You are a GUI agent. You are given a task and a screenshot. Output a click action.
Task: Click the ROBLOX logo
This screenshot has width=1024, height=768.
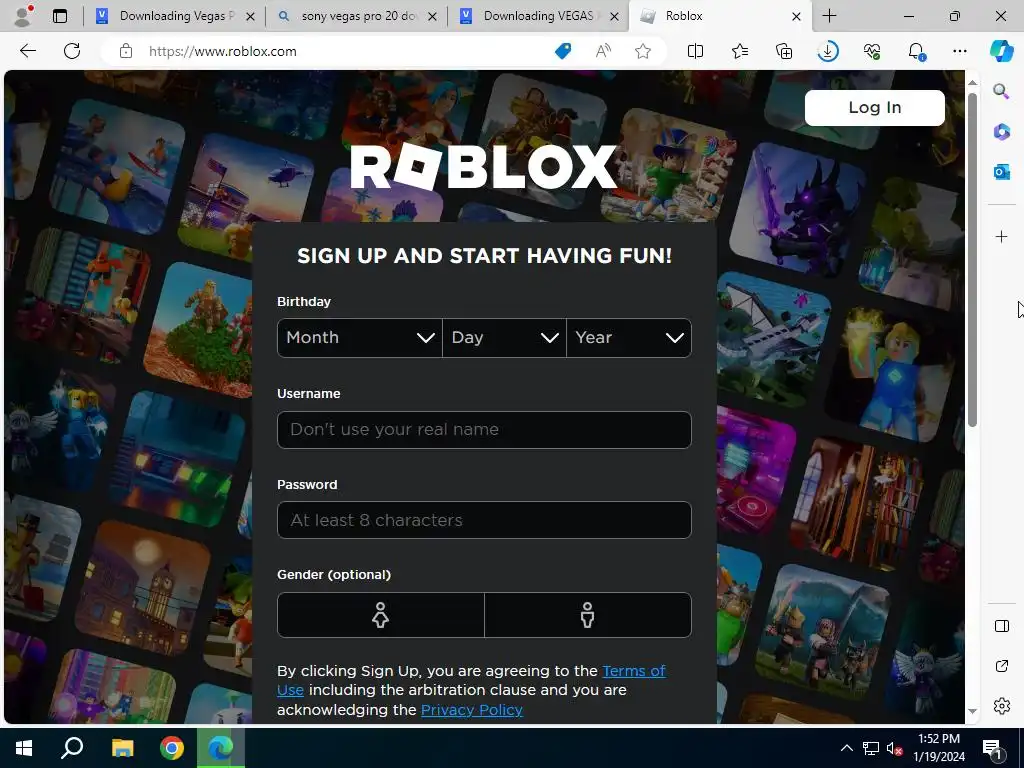pos(483,167)
